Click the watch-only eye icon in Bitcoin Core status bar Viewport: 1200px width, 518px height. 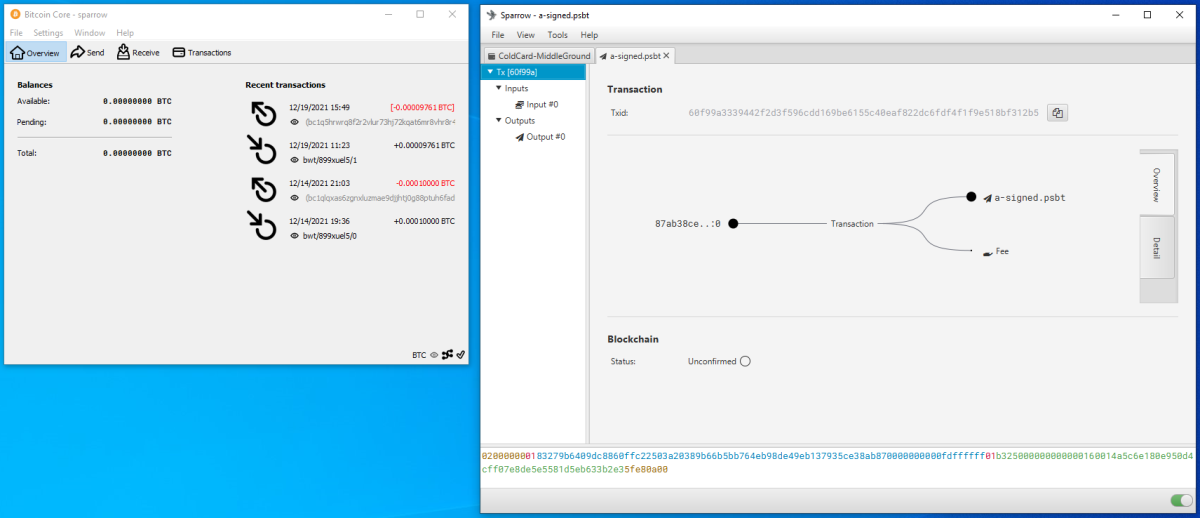435,355
